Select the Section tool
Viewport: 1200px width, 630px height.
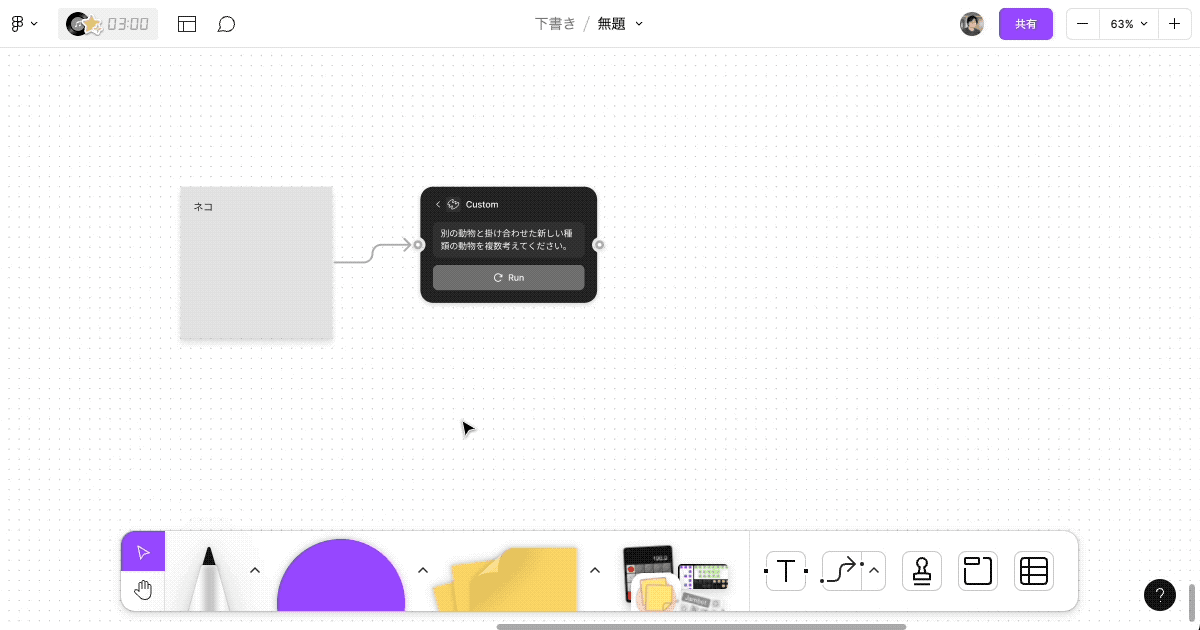pos(977,571)
